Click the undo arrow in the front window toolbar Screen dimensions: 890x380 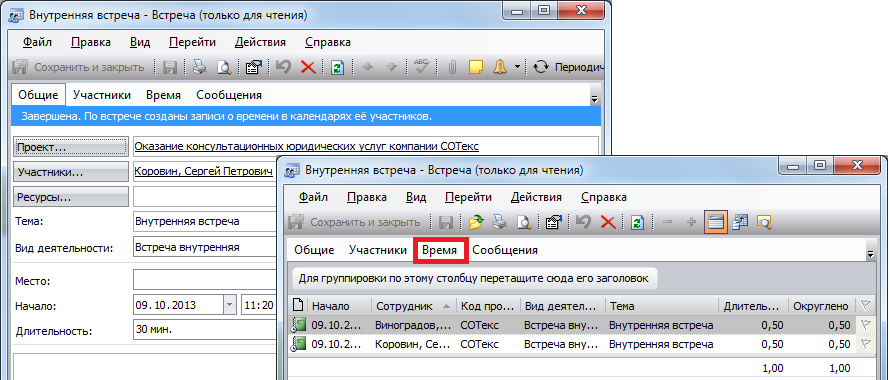pos(583,222)
